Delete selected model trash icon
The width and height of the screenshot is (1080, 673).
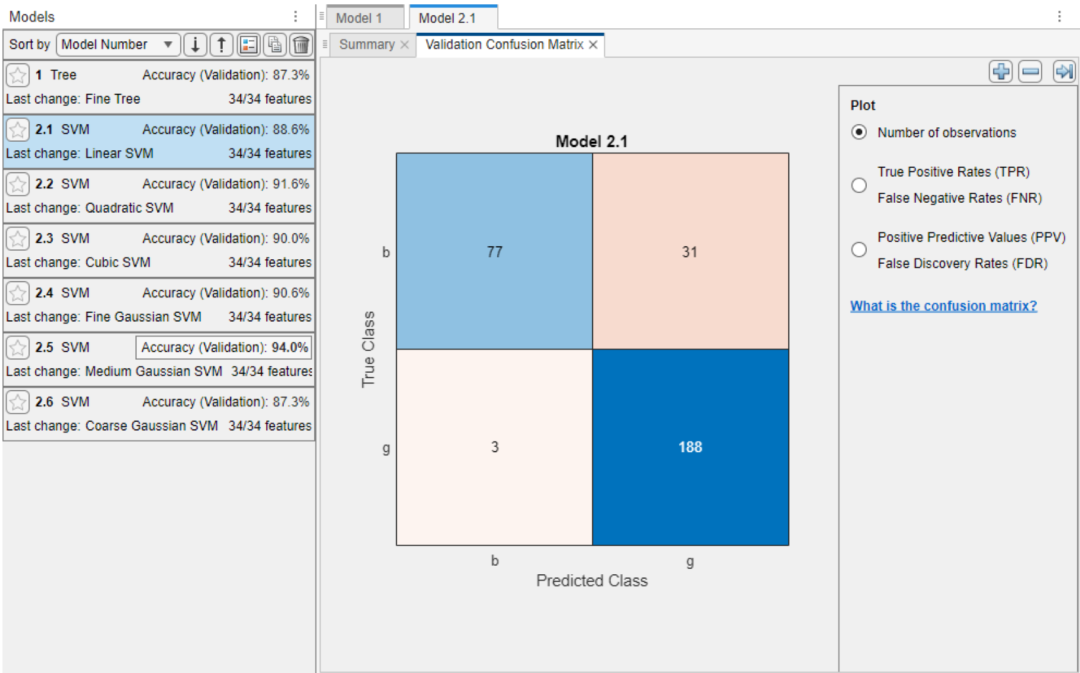tap(301, 45)
